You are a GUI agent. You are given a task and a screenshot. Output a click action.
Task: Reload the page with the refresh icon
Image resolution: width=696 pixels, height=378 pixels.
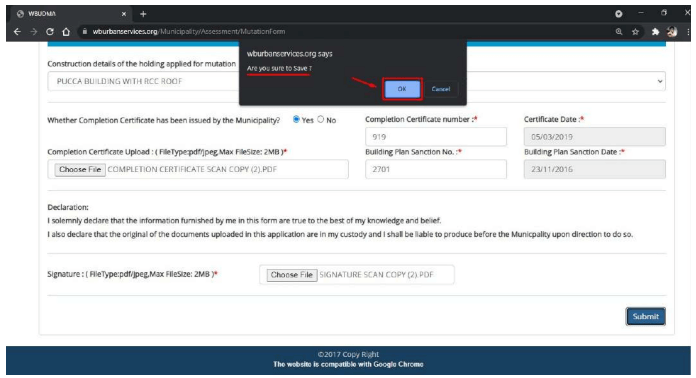pos(50,32)
